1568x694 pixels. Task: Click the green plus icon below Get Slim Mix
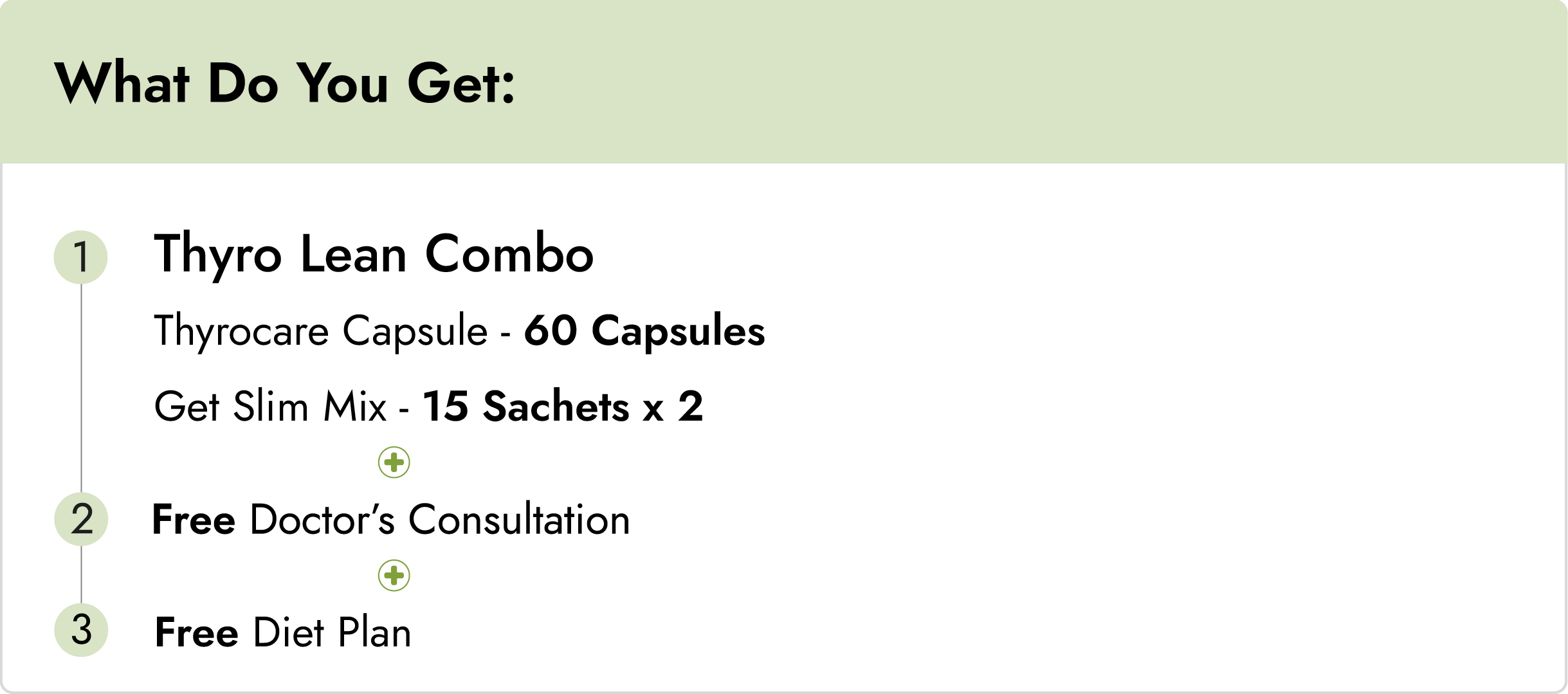pyautogui.click(x=394, y=462)
